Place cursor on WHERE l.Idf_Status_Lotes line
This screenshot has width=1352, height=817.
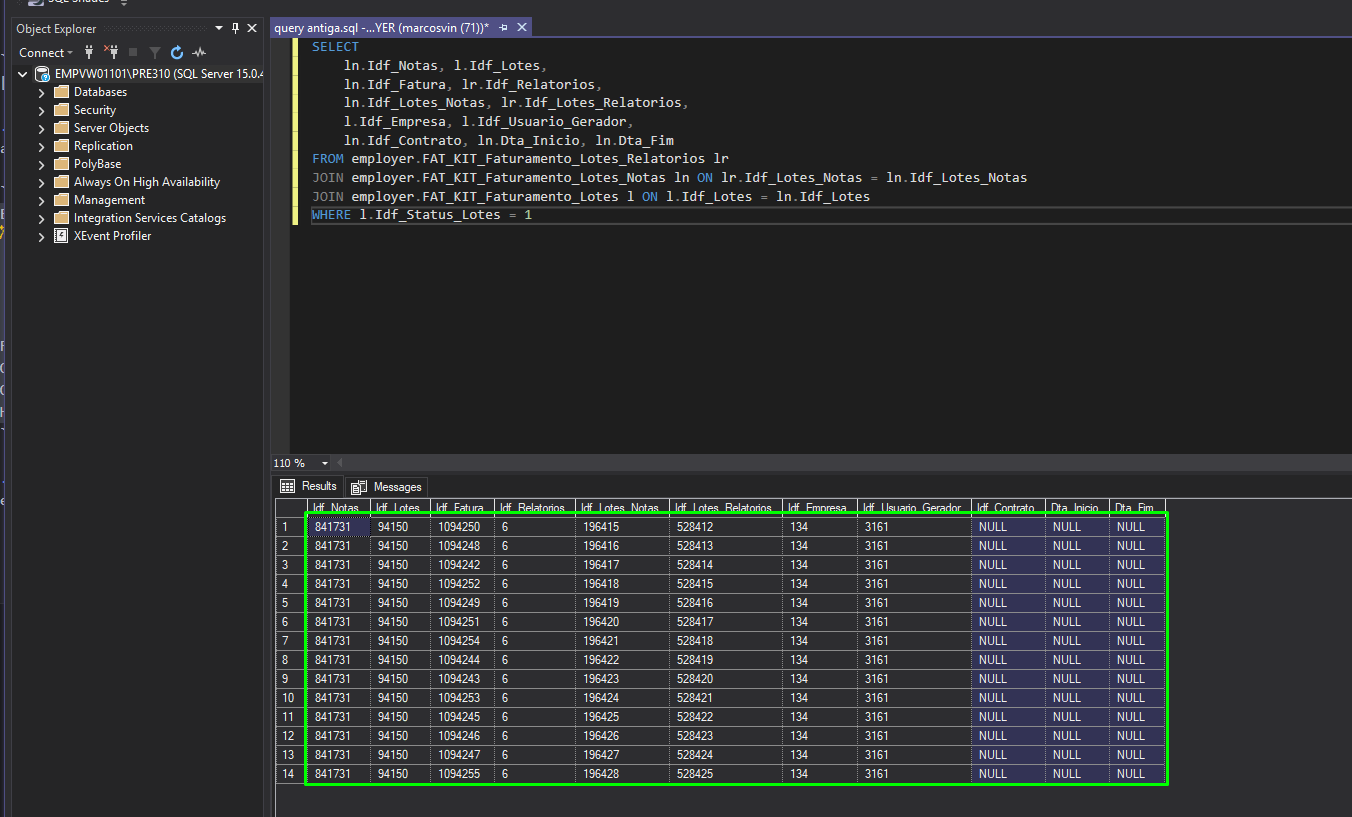click(421, 215)
